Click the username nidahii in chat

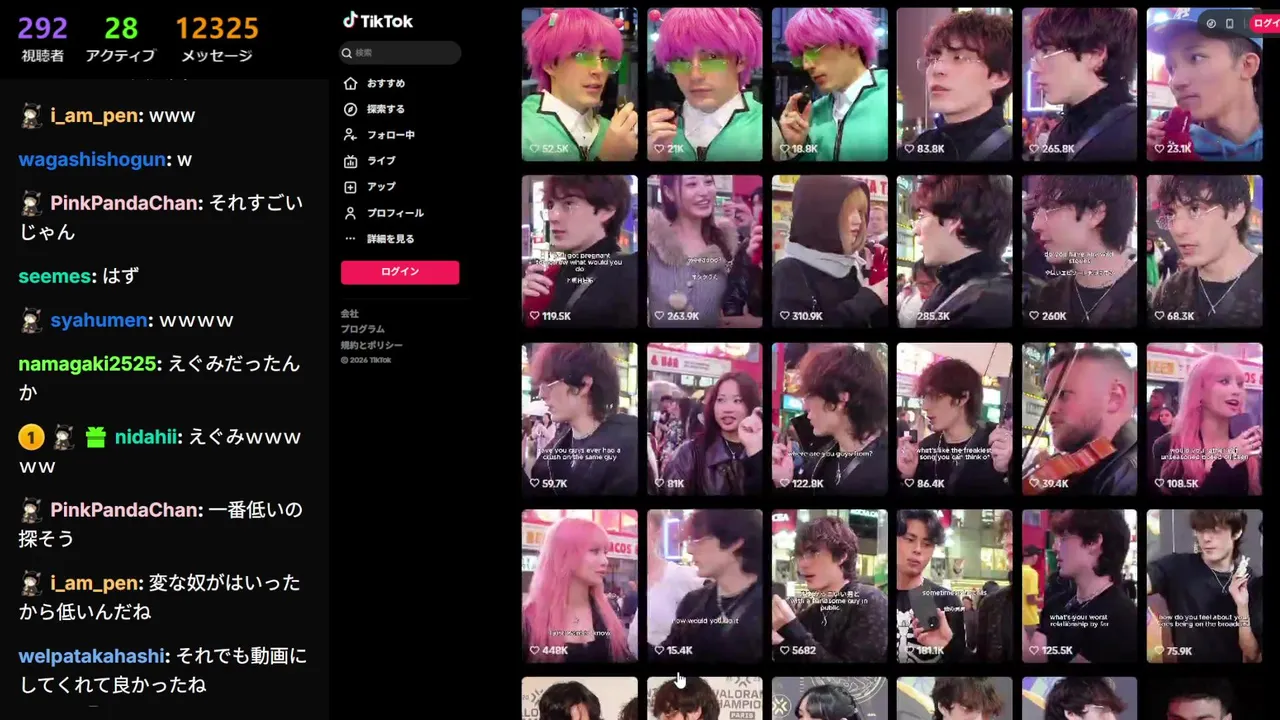point(145,437)
